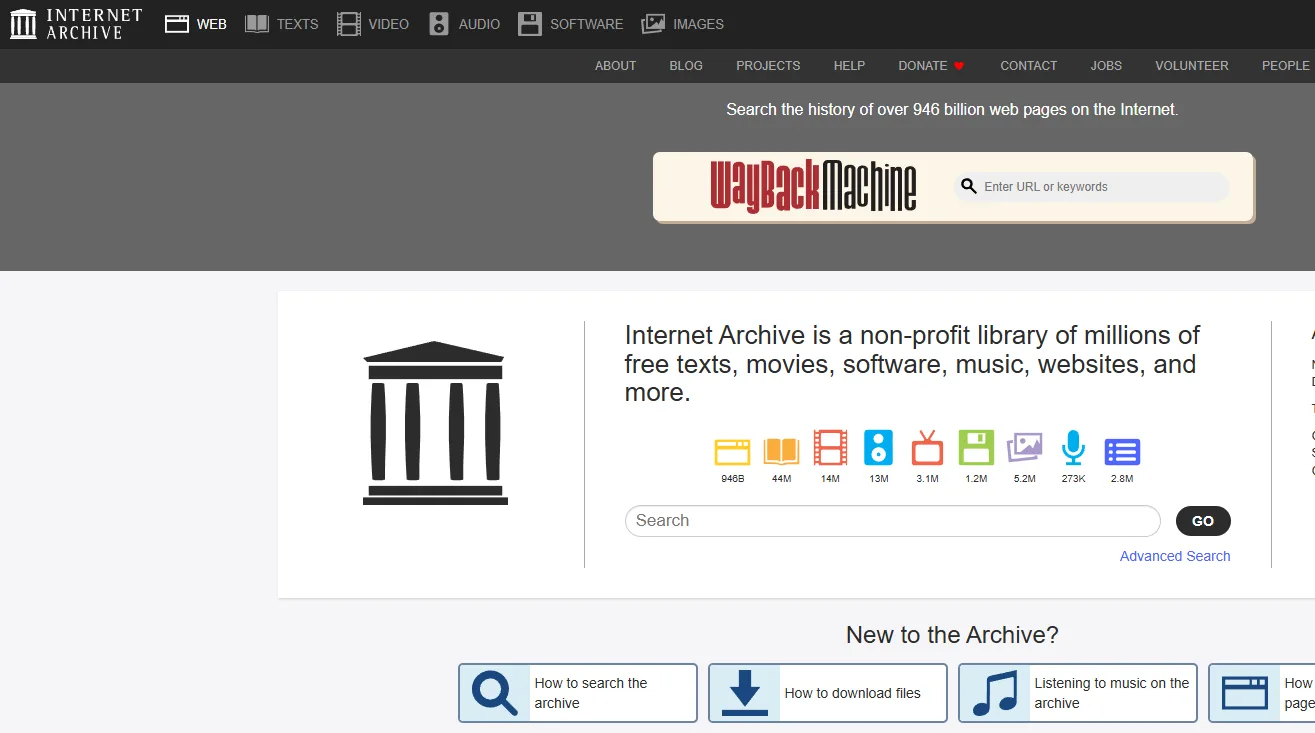
Task: Focus the Wayback Machine URL input field
Action: coord(1100,187)
